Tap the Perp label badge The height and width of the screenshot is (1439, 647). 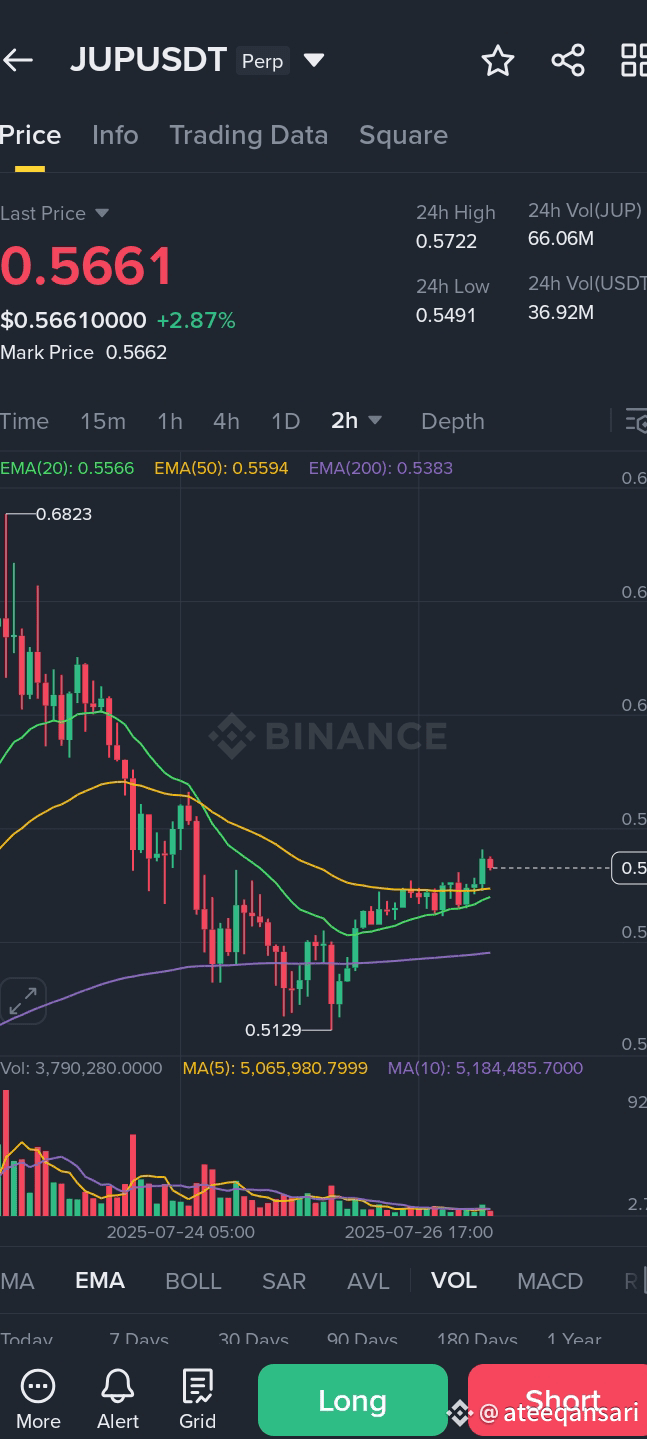click(x=263, y=61)
